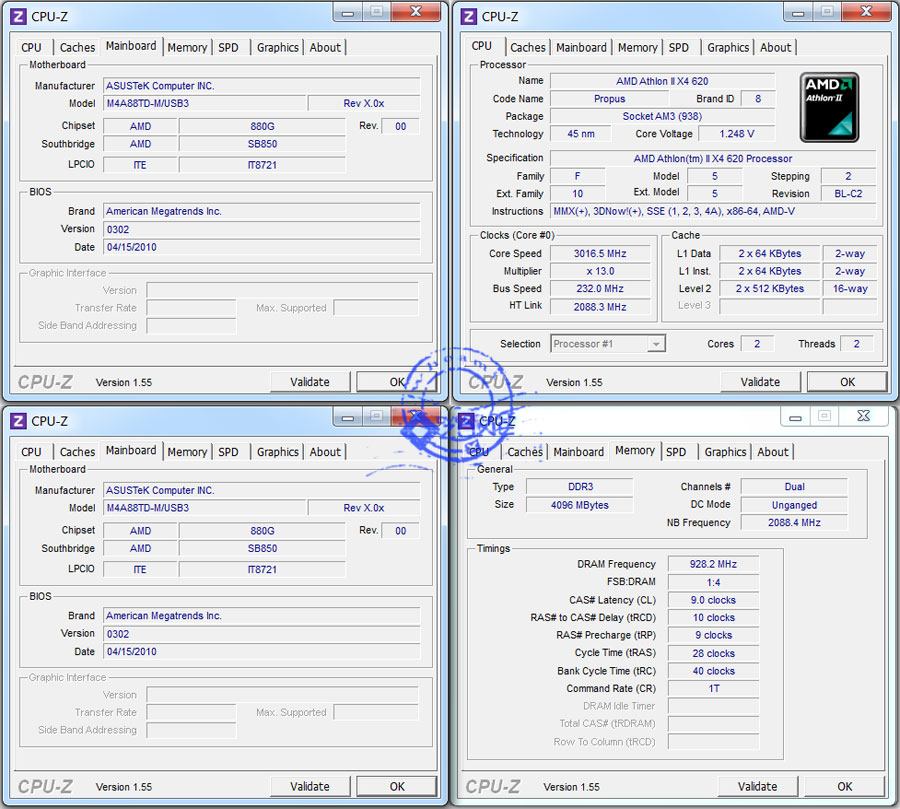Viewport: 900px width, 809px height.
Task: Open About tab in bottom-left window
Action: click(x=325, y=452)
